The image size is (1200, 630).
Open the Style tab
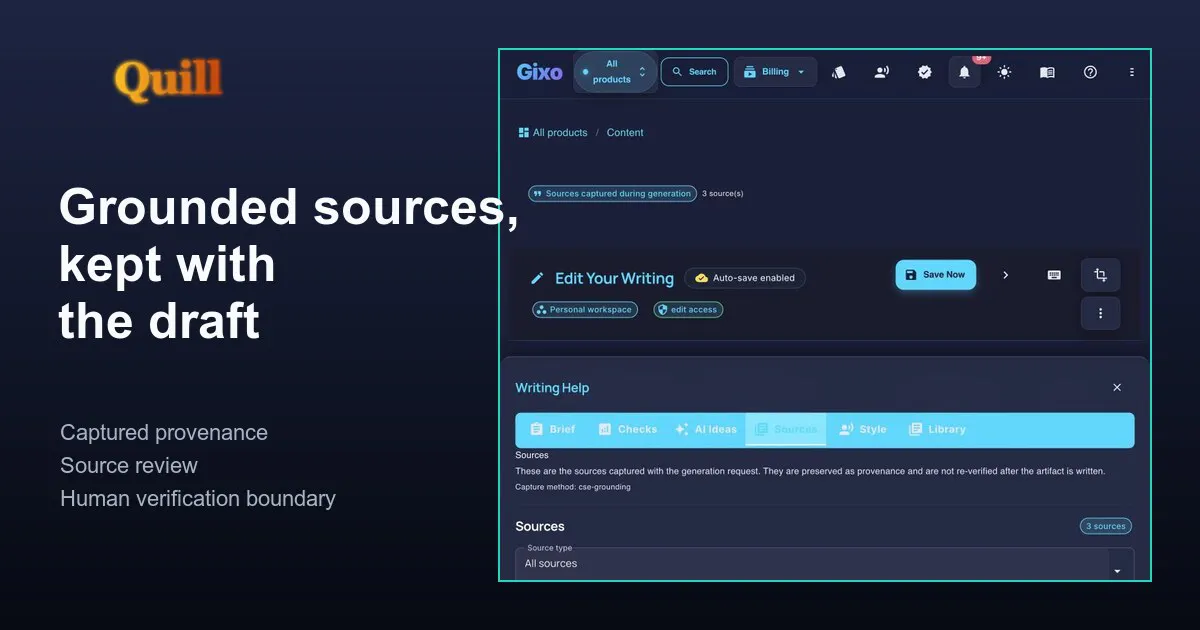click(862, 429)
